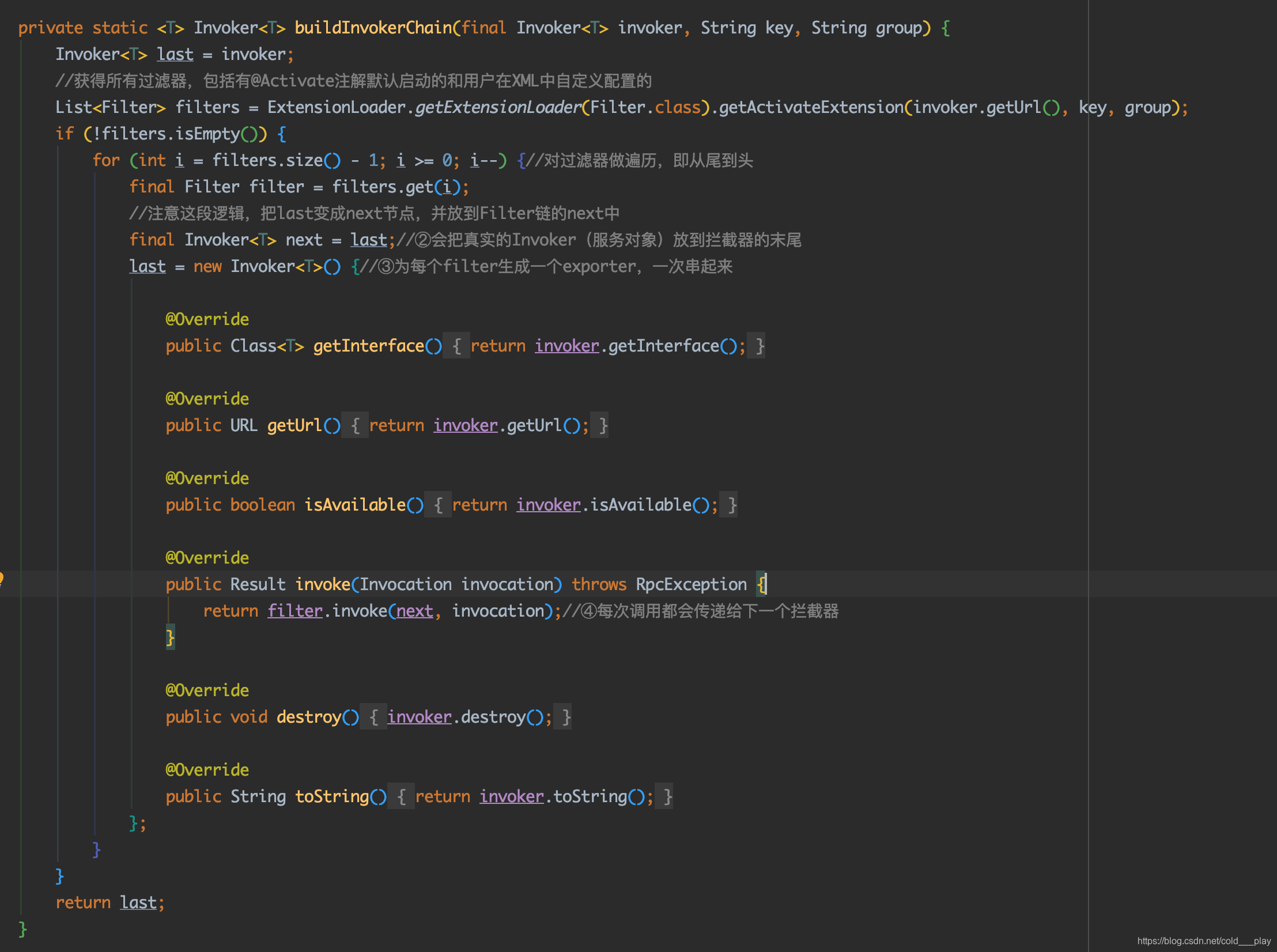Click the comment starting '//注意这段逻辑'

click(375, 213)
